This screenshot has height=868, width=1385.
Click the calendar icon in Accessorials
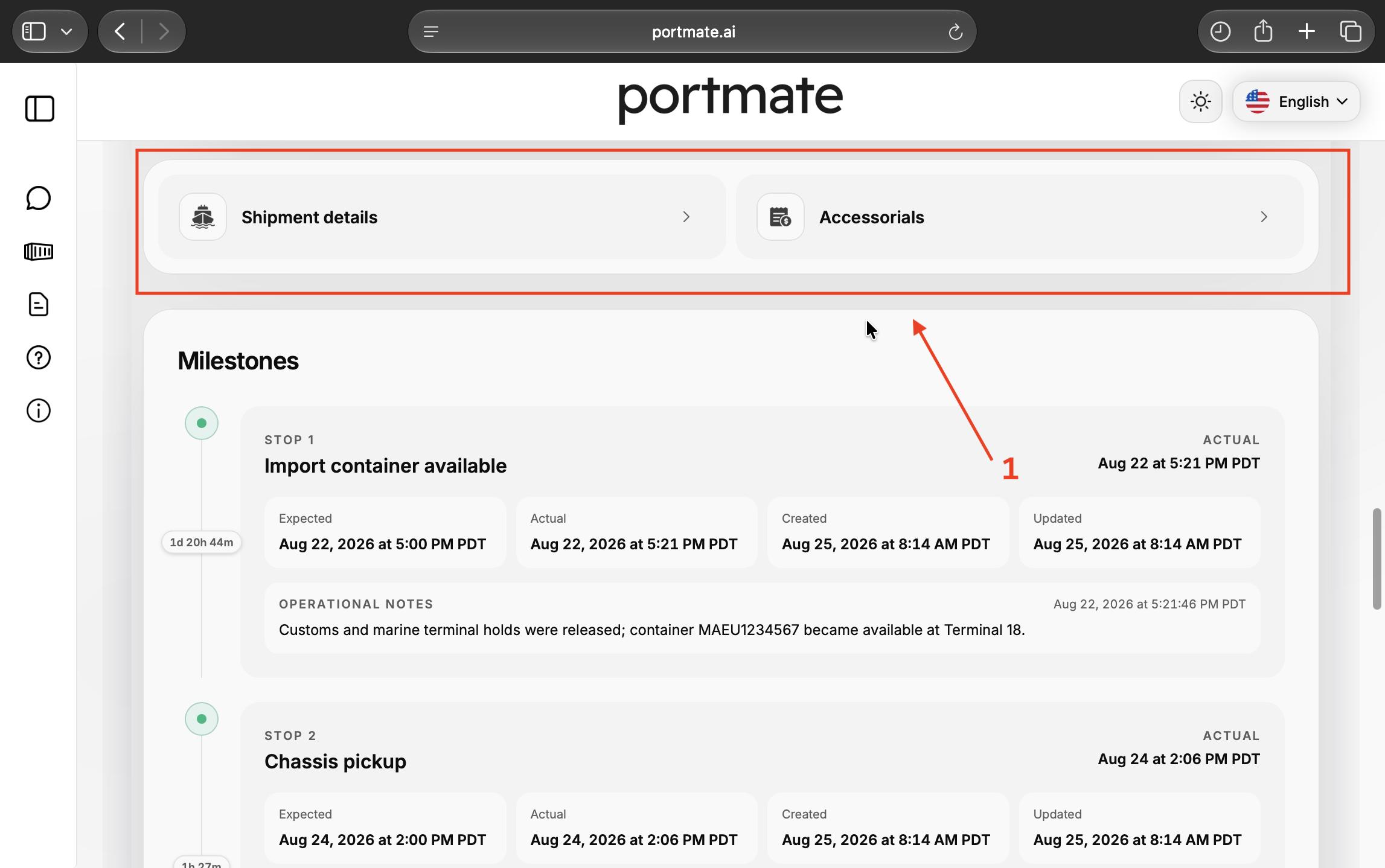tap(781, 217)
